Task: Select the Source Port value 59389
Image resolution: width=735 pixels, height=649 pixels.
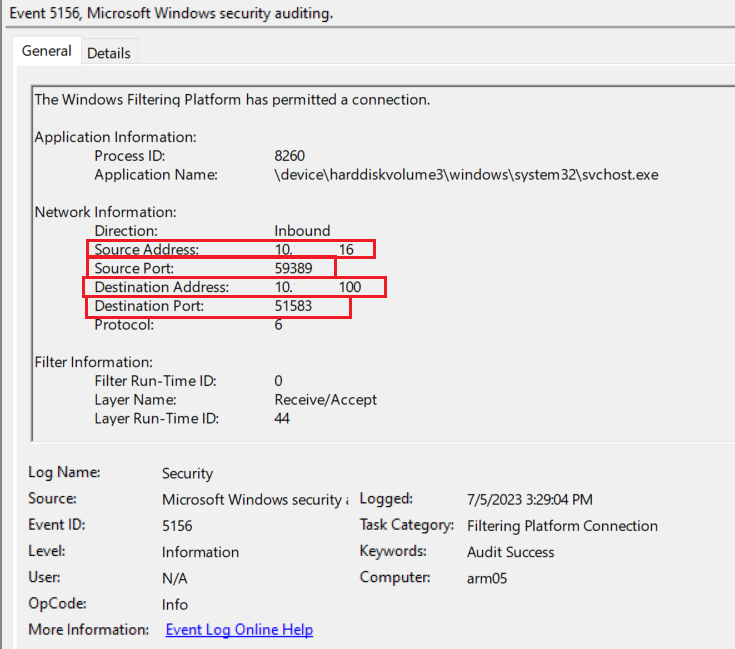Action: coord(293,268)
